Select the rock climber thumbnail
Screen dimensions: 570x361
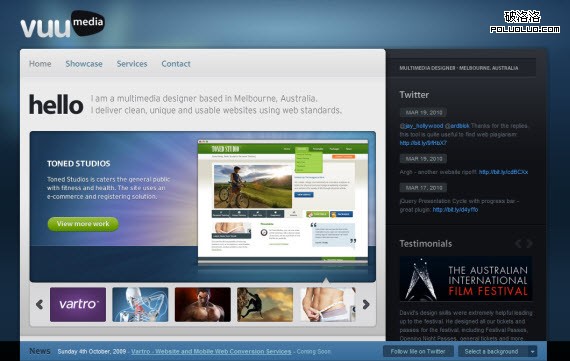click(265, 305)
